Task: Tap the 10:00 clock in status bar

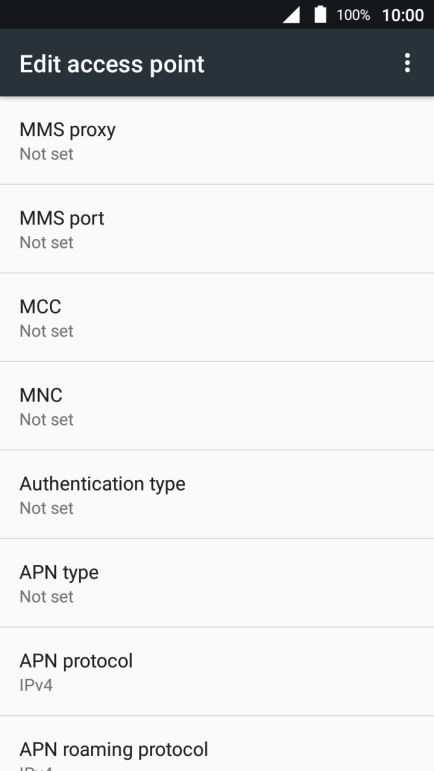Action: point(403,15)
